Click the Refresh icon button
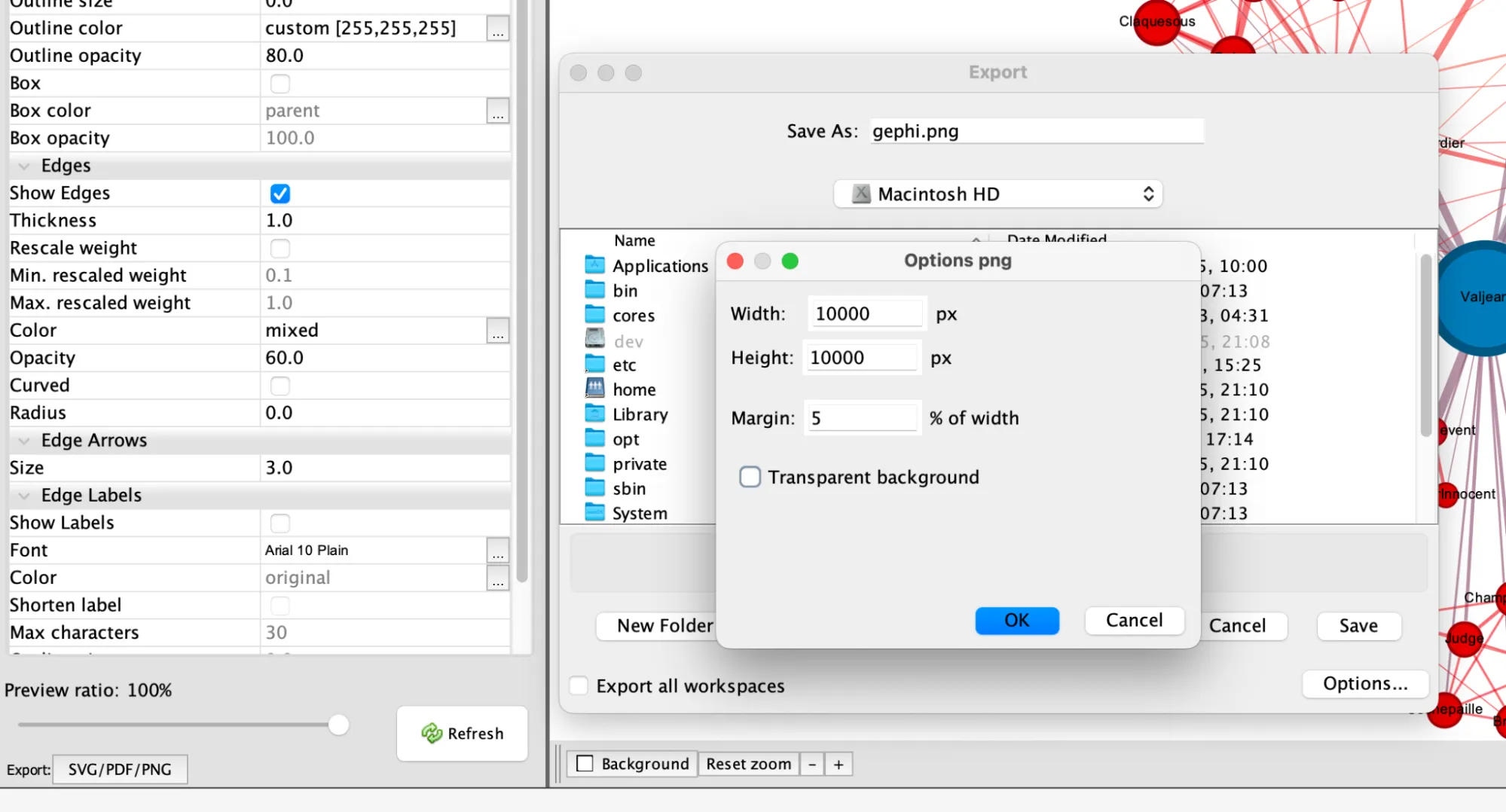The width and height of the screenshot is (1506, 812). point(462,733)
